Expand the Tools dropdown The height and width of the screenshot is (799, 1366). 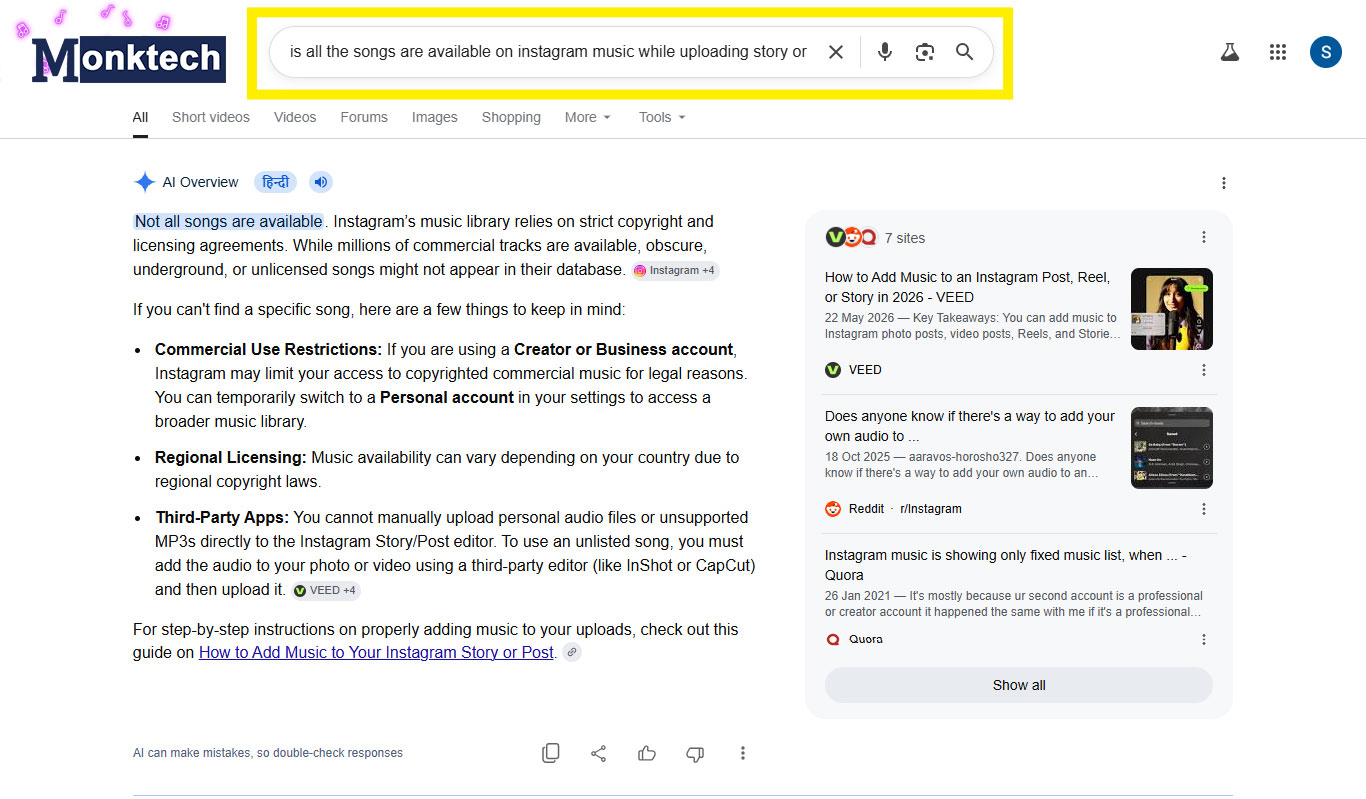(663, 117)
